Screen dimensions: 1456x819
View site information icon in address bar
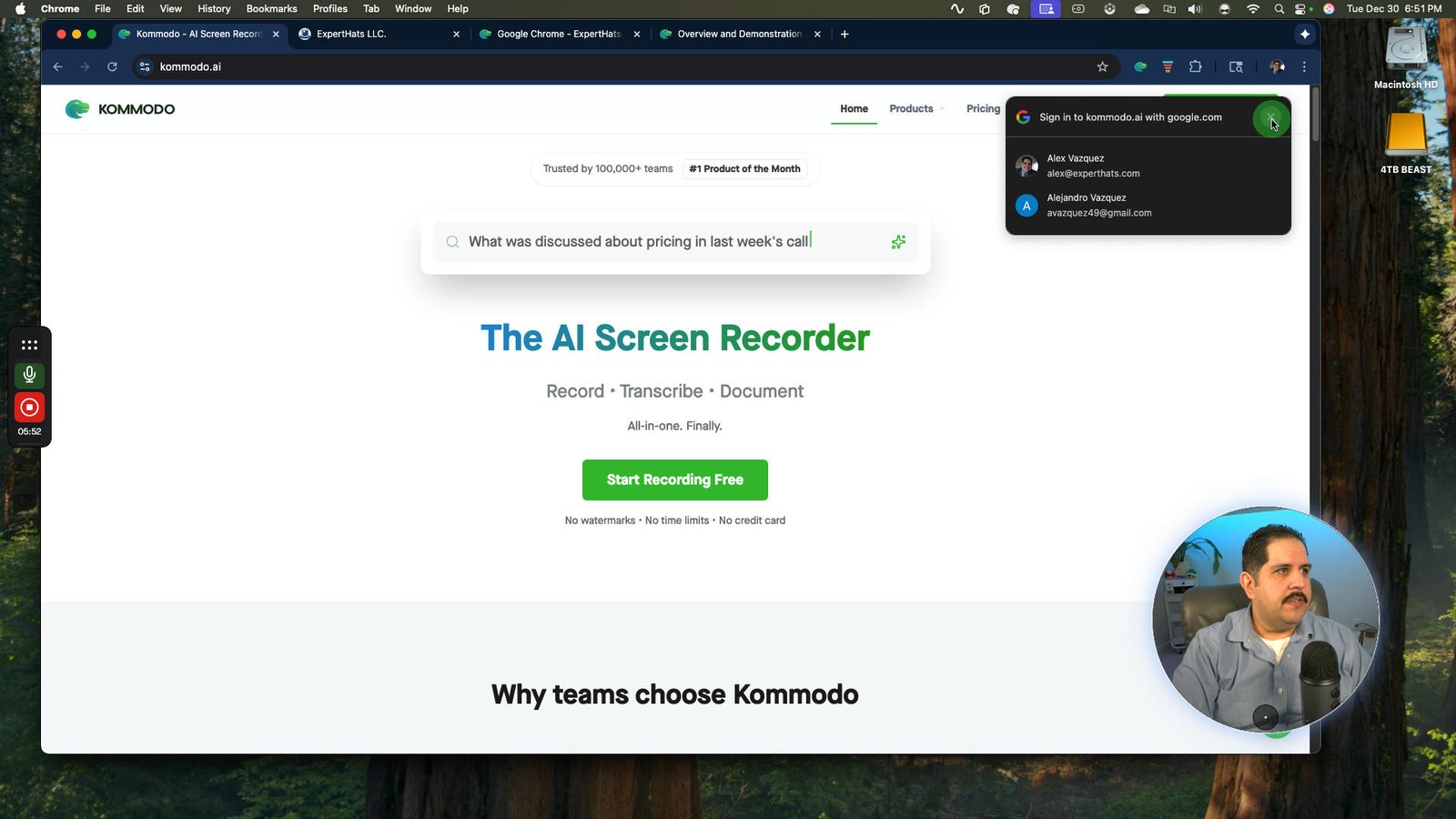point(145,66)
